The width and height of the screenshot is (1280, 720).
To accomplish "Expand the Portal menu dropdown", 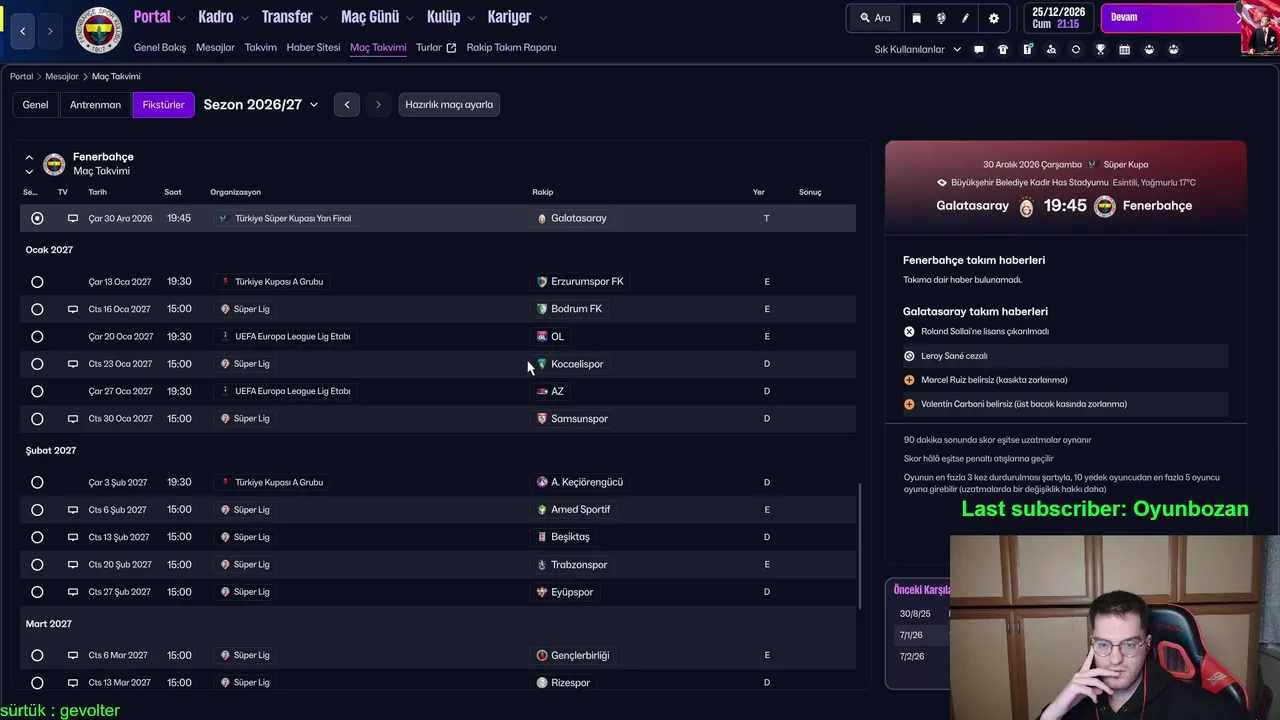I will pos(181,18).
